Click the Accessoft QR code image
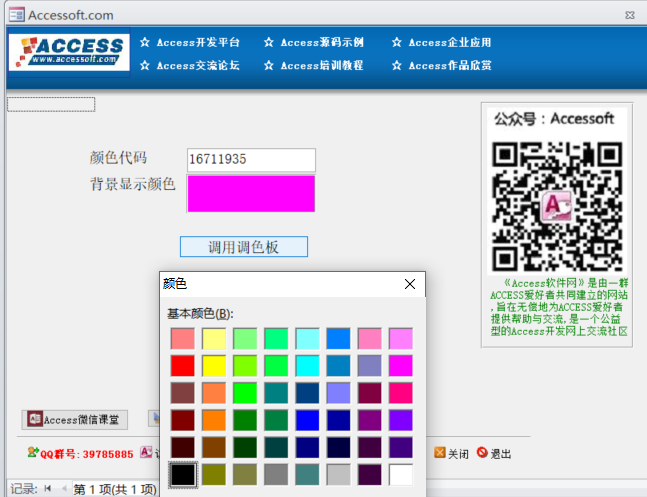 557,206
